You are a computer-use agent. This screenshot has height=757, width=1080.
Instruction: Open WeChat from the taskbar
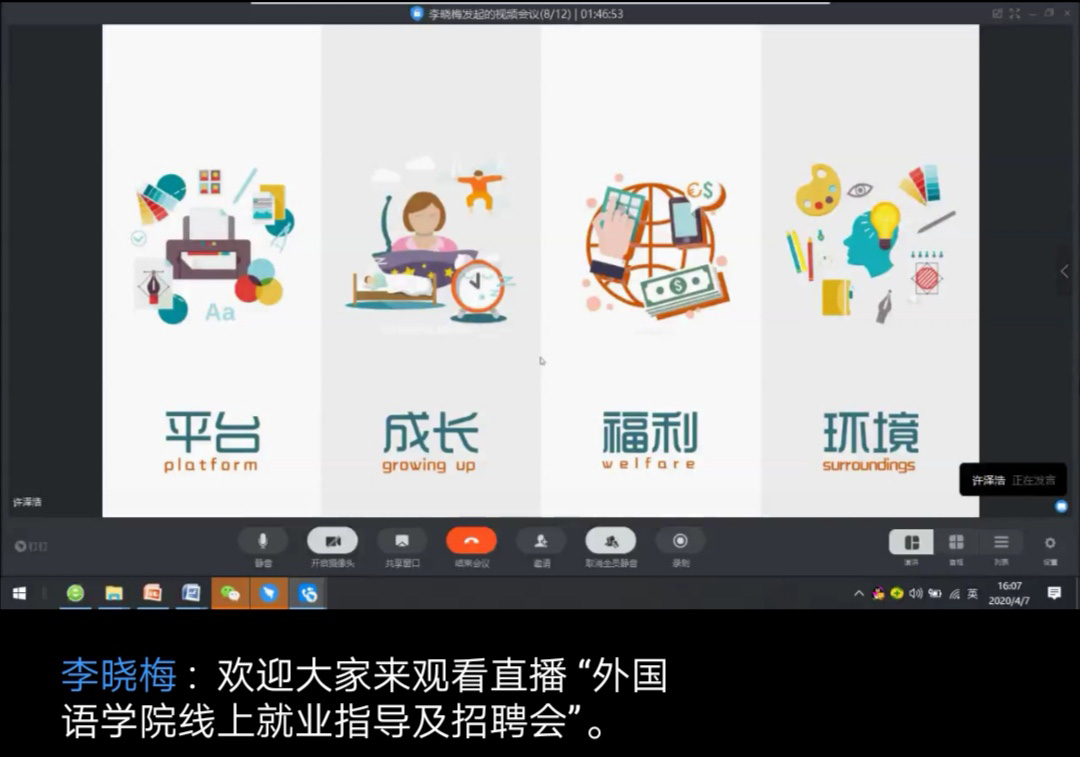230,594
